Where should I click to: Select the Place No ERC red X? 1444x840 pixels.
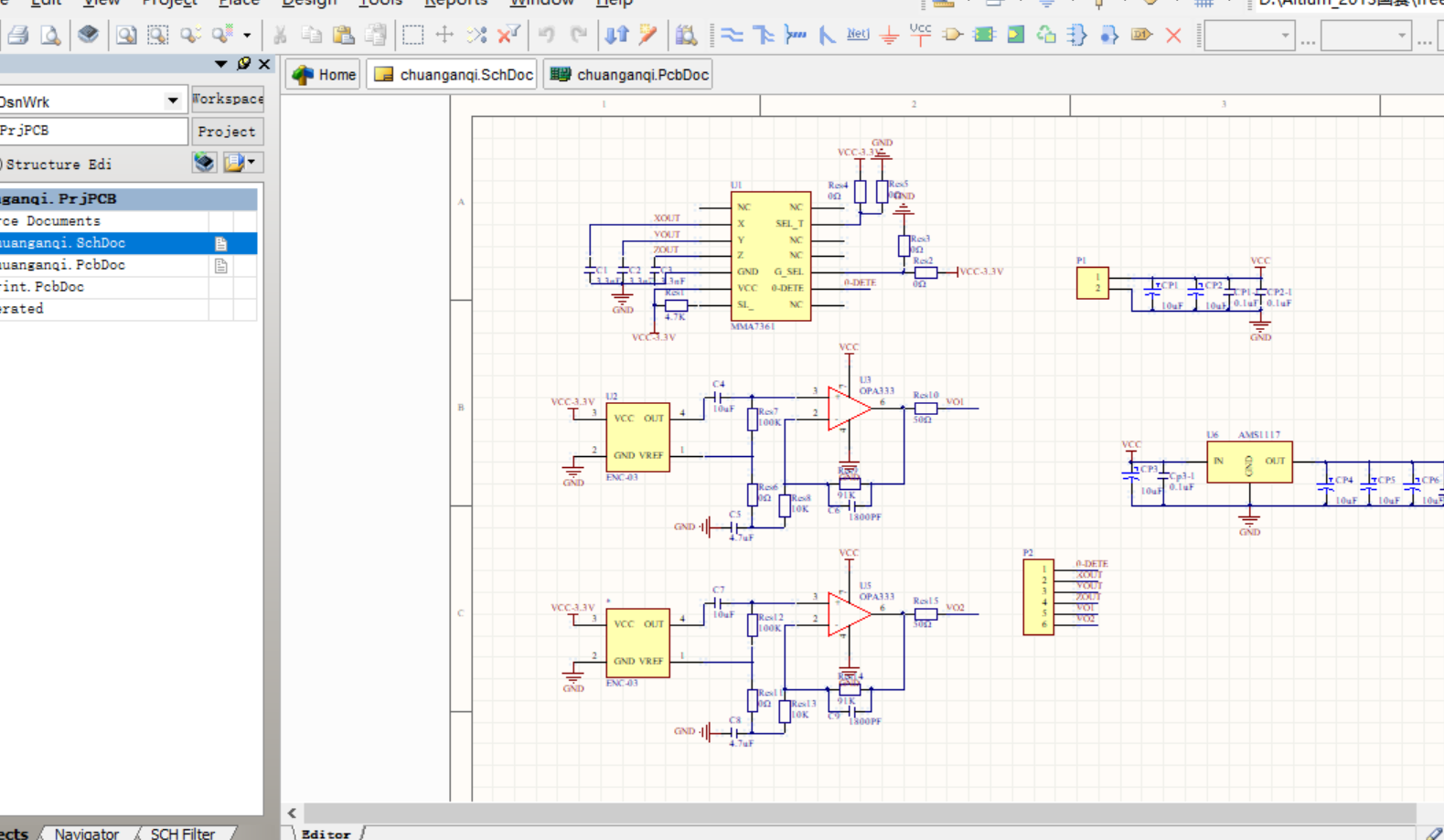(1173, 36)
